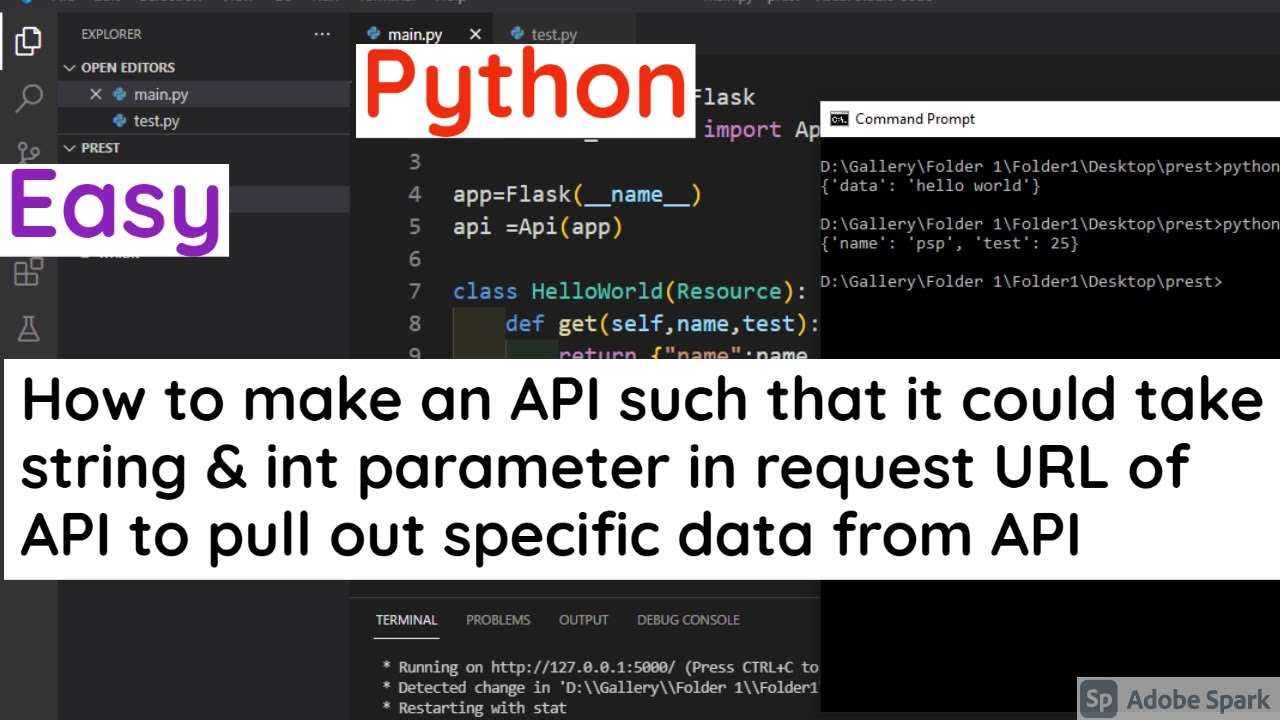
Task: Click terminal line 'Running on http://127.0.0.1:5000/'
Action: point(600,667)
